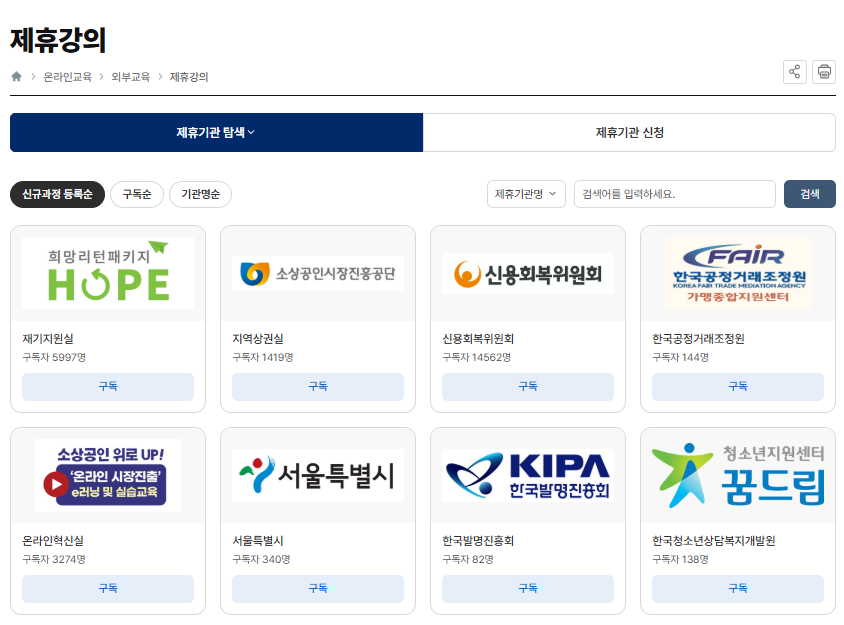This screenshot has height=625, width=844.
Task: Click the 검색 button
Action: pos(810,194)
